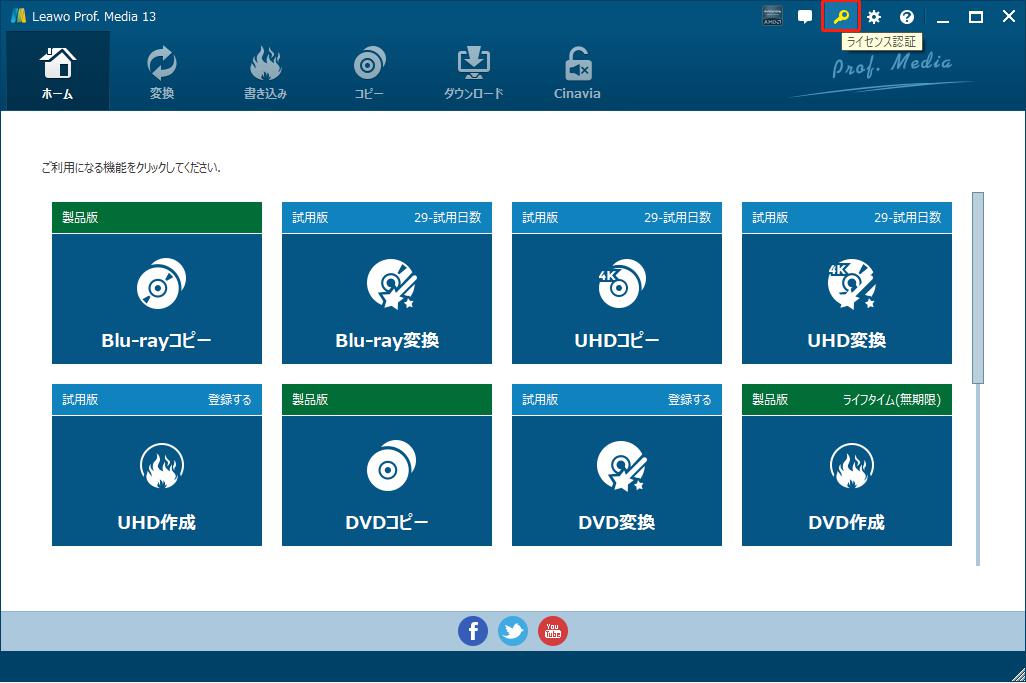Click 試用版 label on the DVD変換 tile

click(540, 399)
